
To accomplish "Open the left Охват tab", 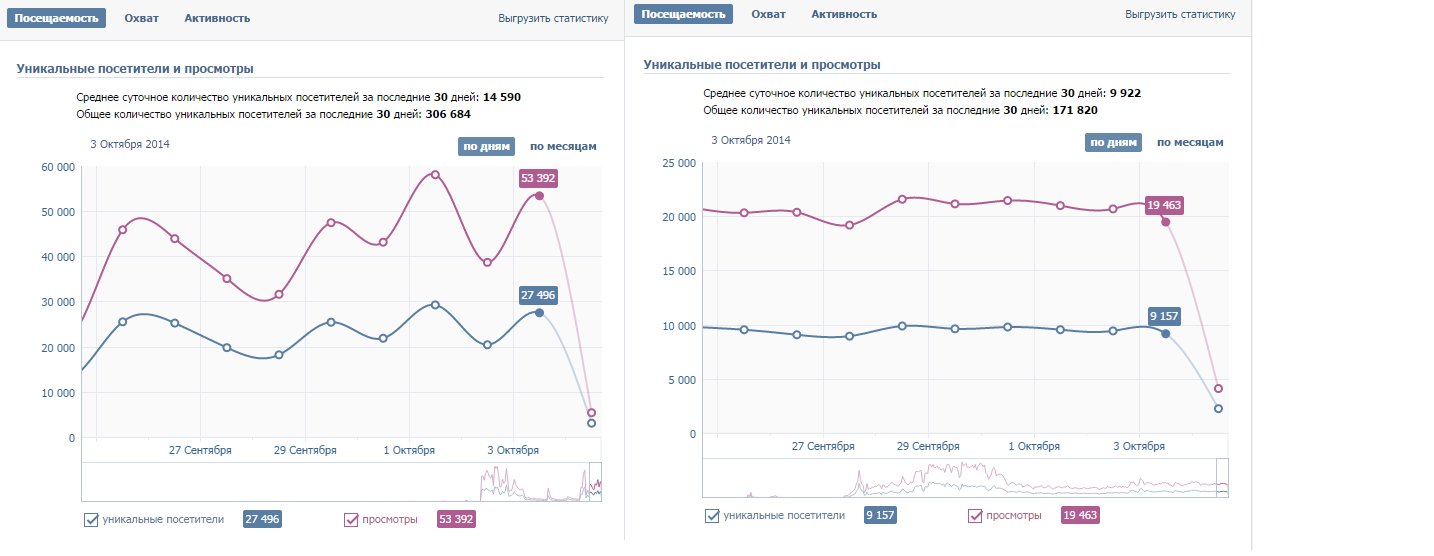I will coord(141,18).
